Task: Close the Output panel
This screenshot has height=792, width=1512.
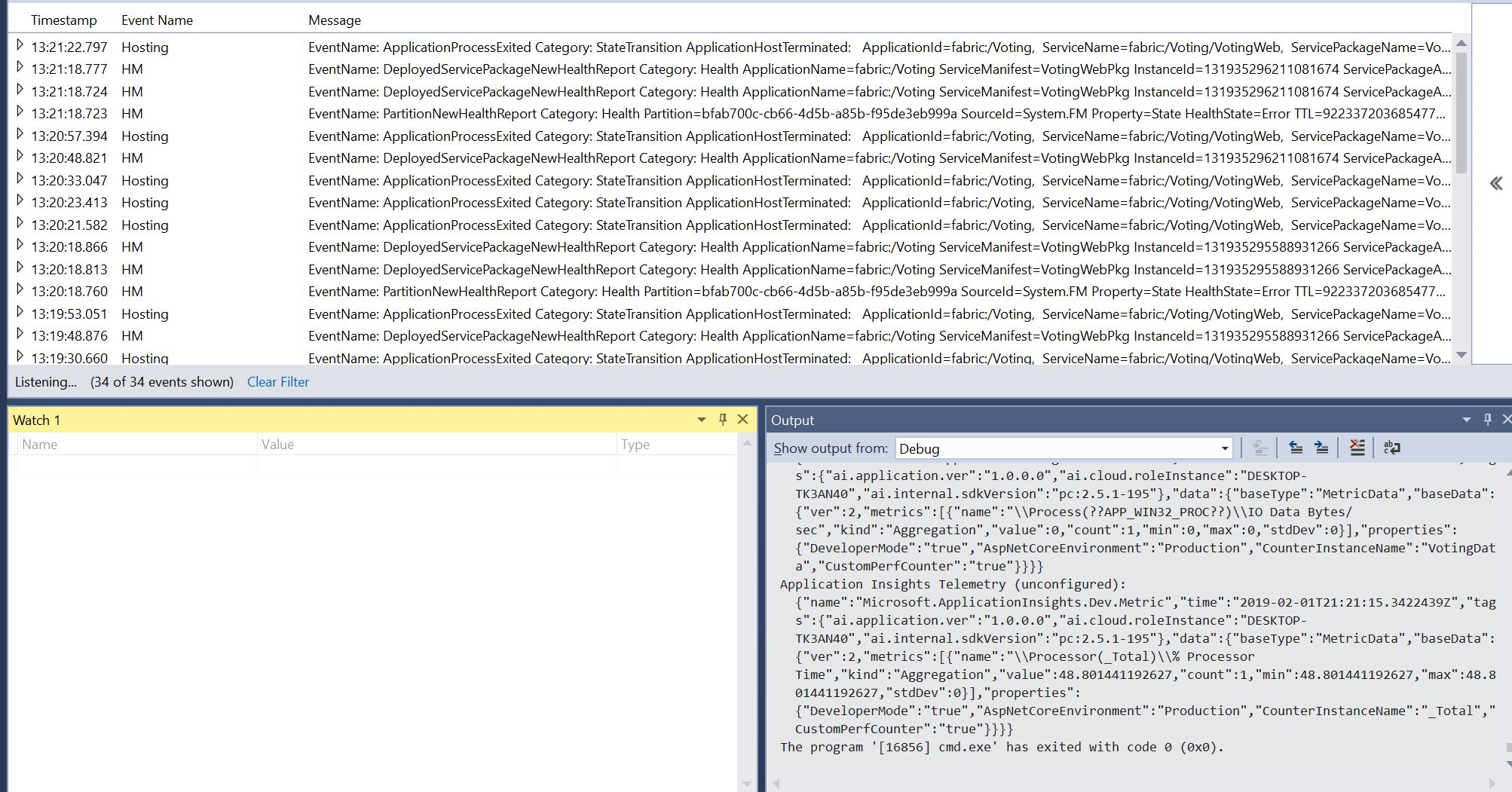Action: [1506, 420]
